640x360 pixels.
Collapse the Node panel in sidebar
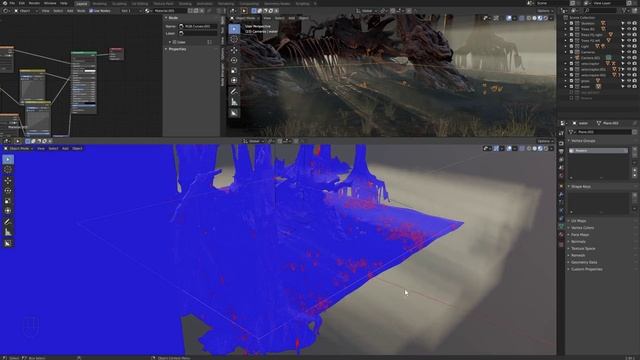(x=173, y=18)
